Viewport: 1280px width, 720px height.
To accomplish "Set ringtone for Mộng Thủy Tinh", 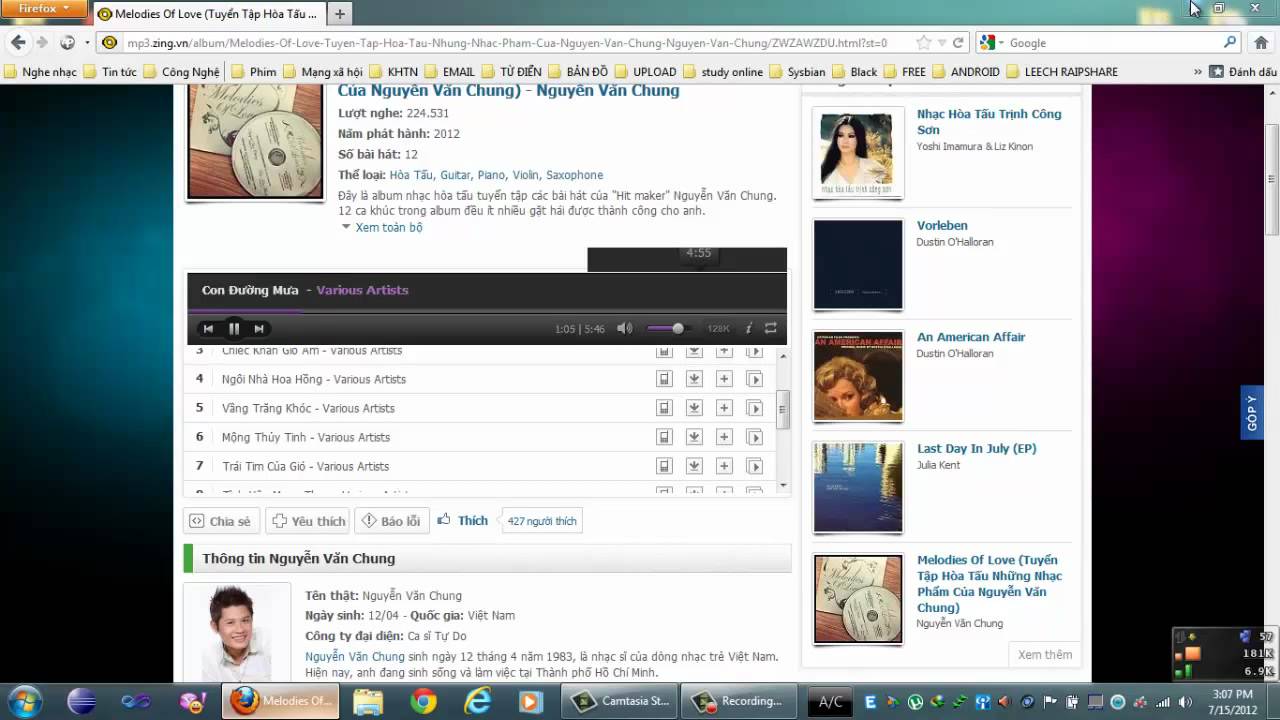I will coord(664,437).
